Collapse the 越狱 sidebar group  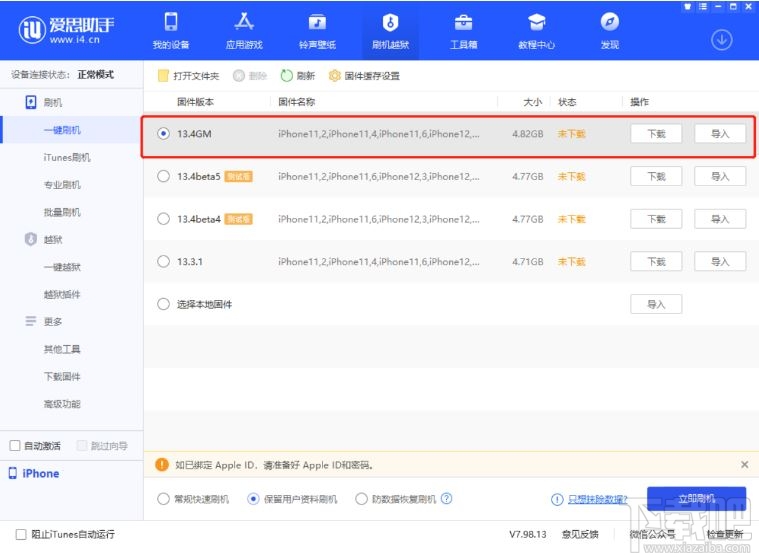click(x=52, y=239)
